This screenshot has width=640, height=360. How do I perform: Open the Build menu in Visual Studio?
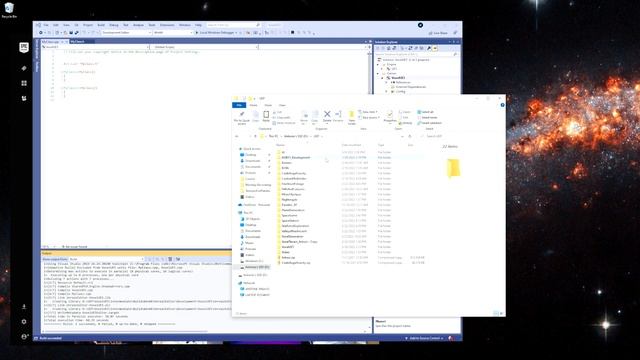tap(101, 25)
